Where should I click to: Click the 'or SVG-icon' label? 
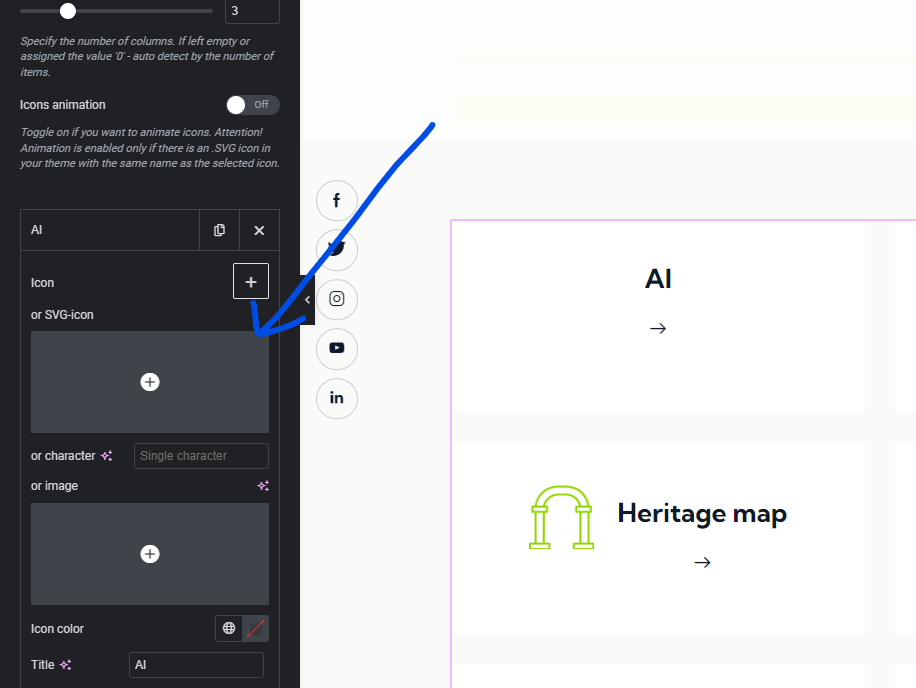pyautogui.click(x=62, y=315)
